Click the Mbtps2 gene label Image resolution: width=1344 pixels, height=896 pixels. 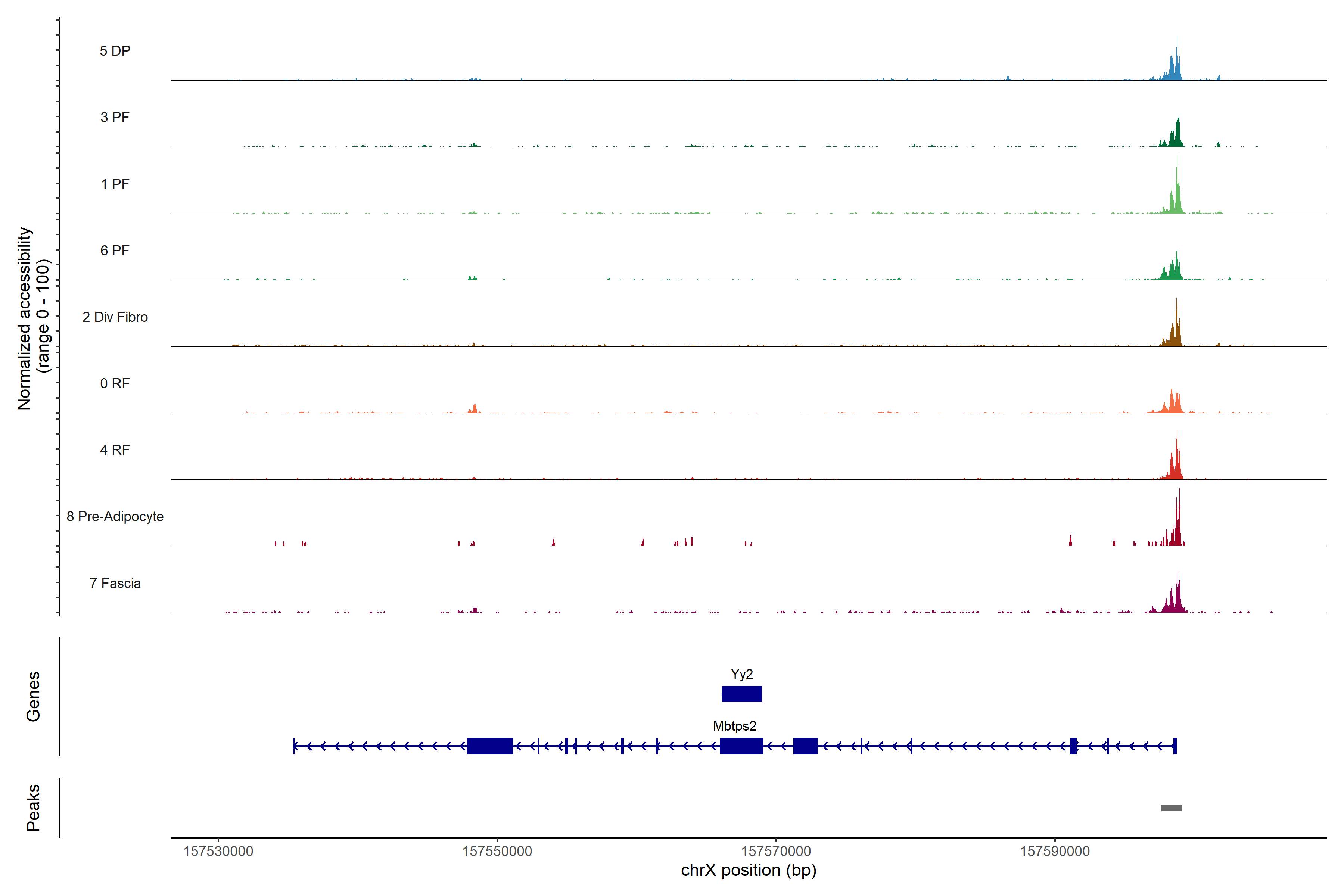(x=734, y=726)
